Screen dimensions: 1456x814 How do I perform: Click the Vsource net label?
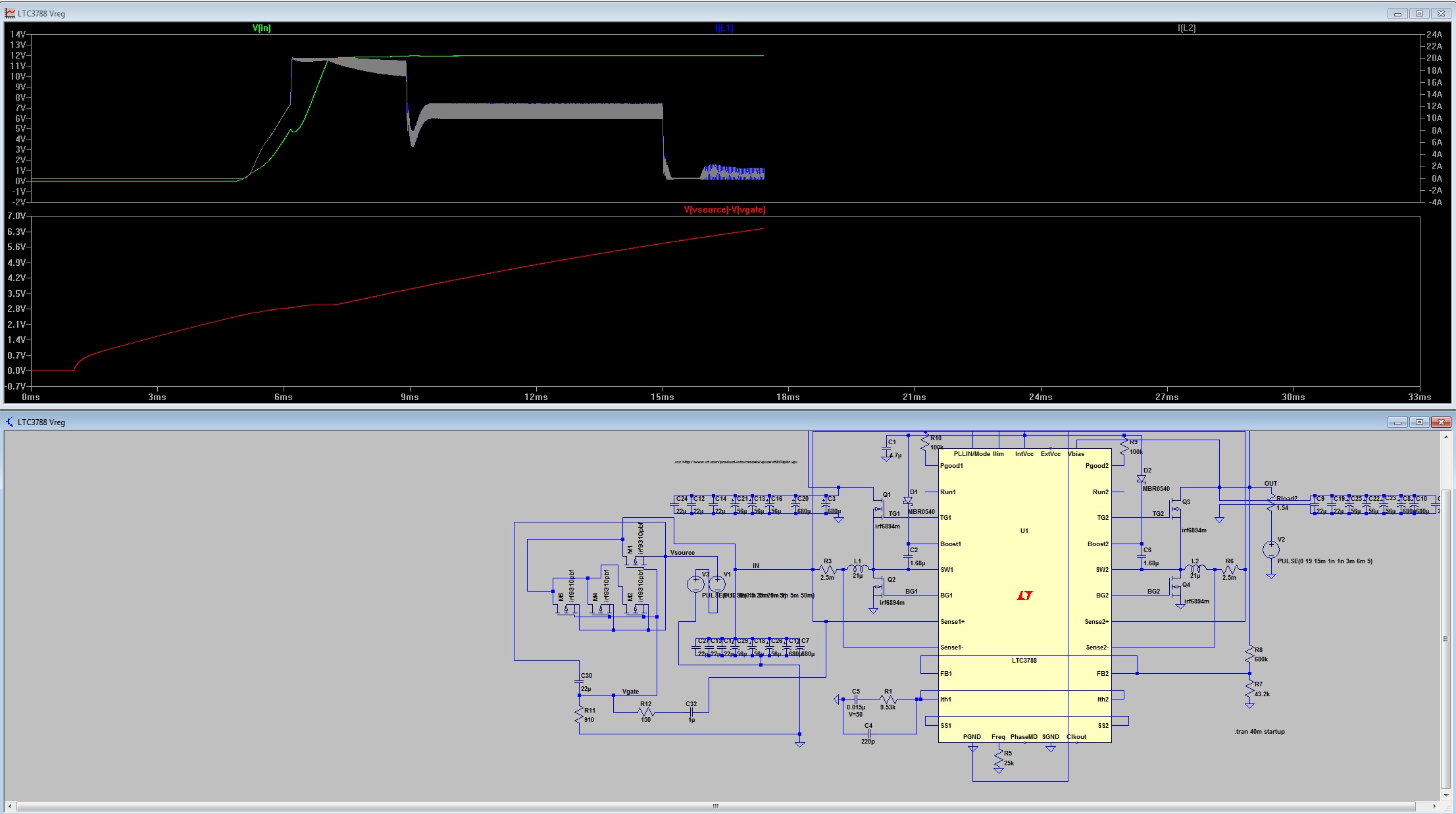682,553
